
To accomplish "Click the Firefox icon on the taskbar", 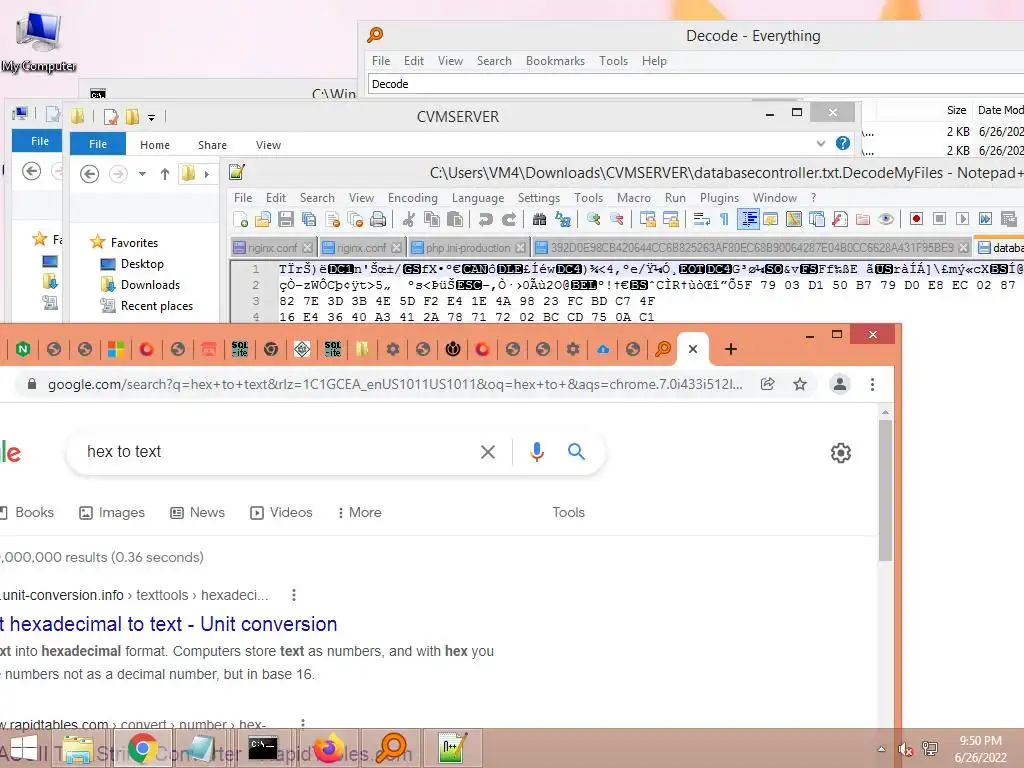I will [x=329, y=749].
